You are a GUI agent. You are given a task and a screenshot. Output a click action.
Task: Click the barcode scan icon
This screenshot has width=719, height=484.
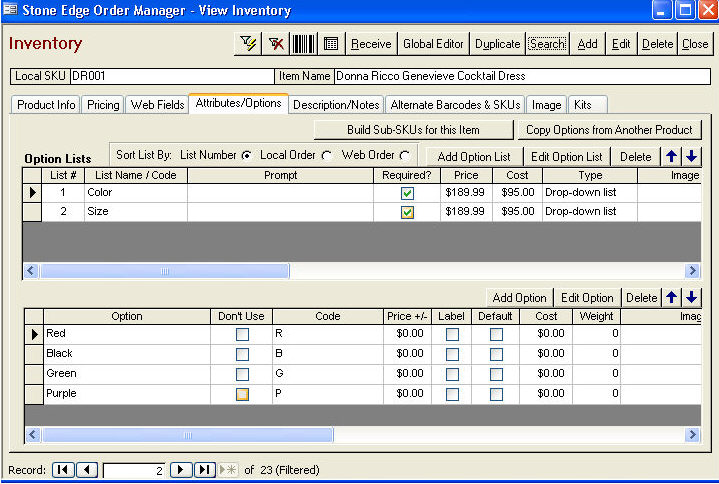click(x=304, y=44)
